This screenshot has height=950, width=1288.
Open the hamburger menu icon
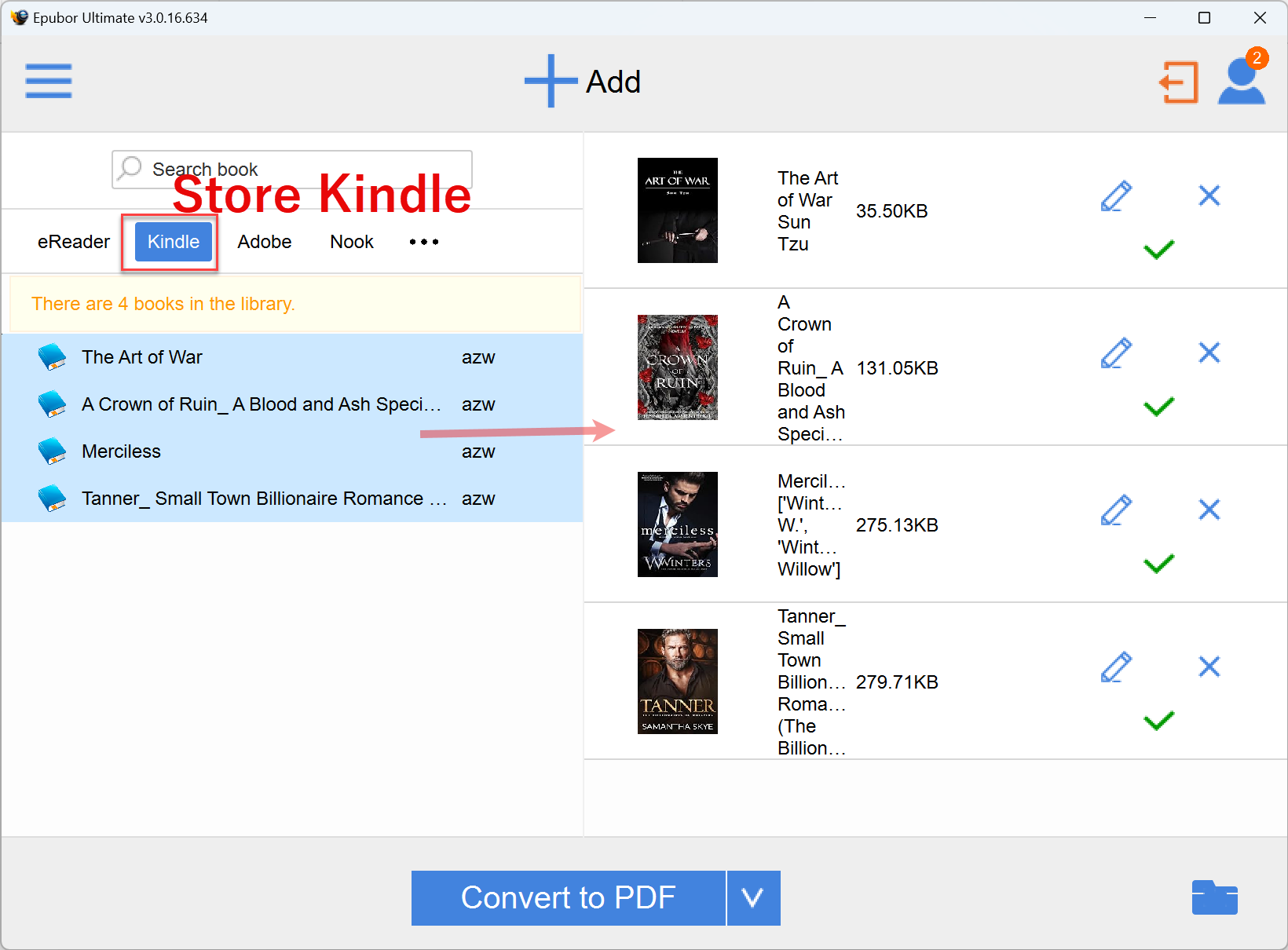[49, 81]
